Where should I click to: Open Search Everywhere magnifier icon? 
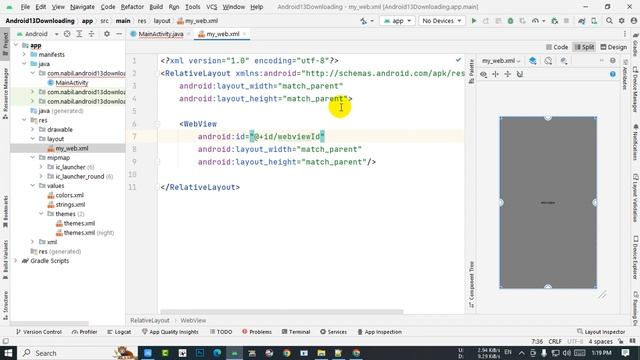click(609, 21)
